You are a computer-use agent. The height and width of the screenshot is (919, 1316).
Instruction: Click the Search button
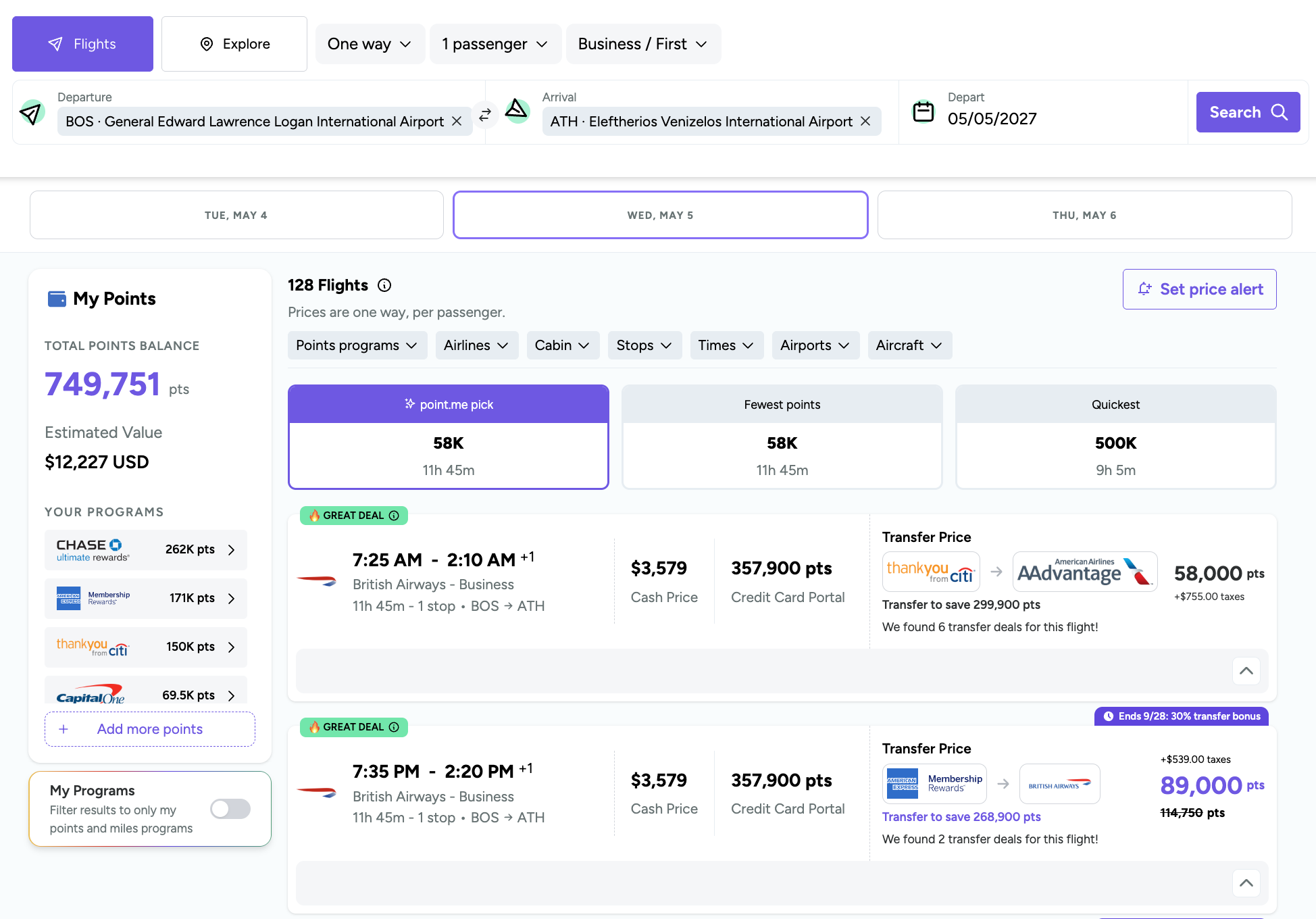pos(1248,112)
